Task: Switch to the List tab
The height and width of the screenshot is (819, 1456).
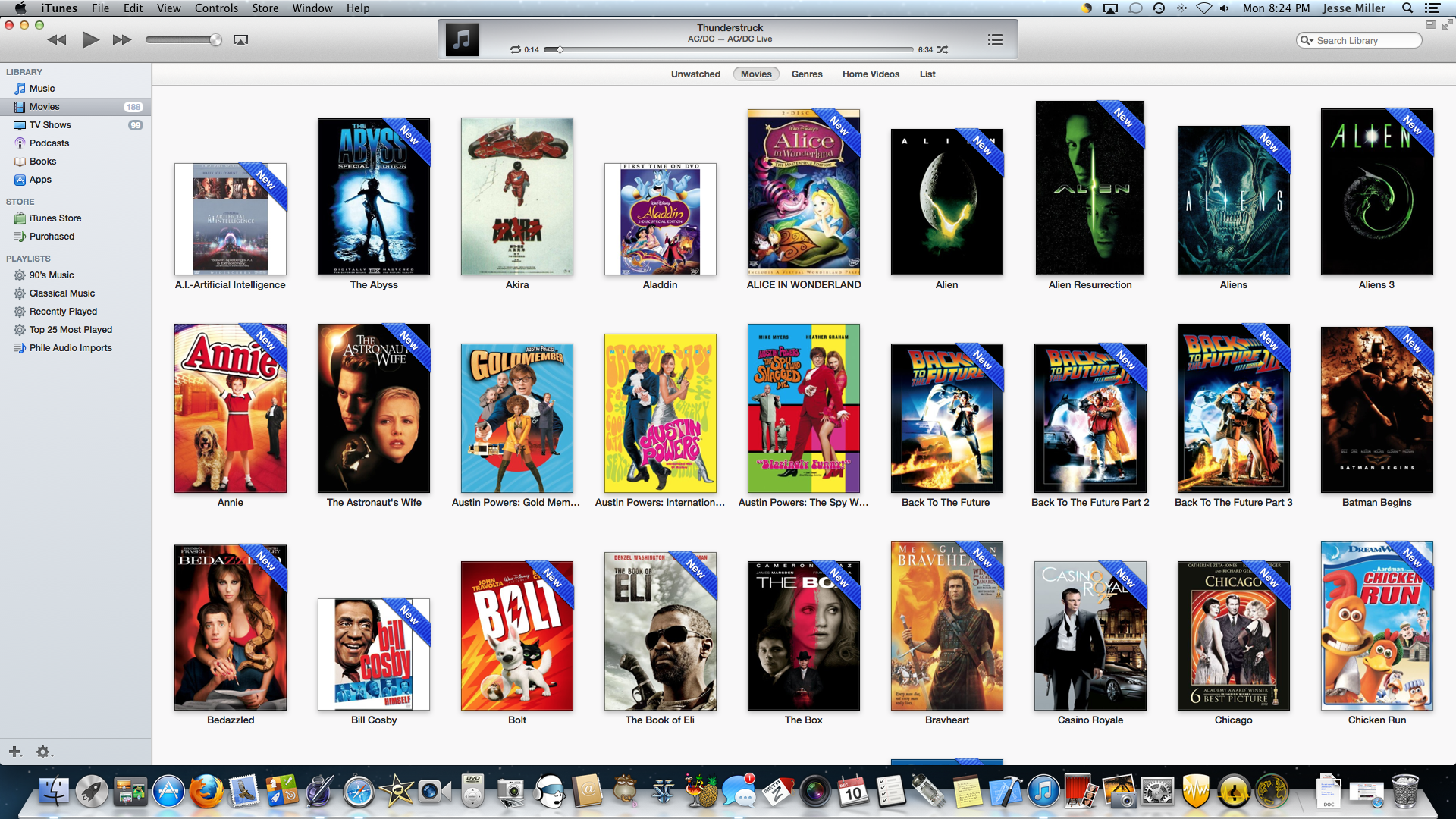Action: click(x=927, y=74)
